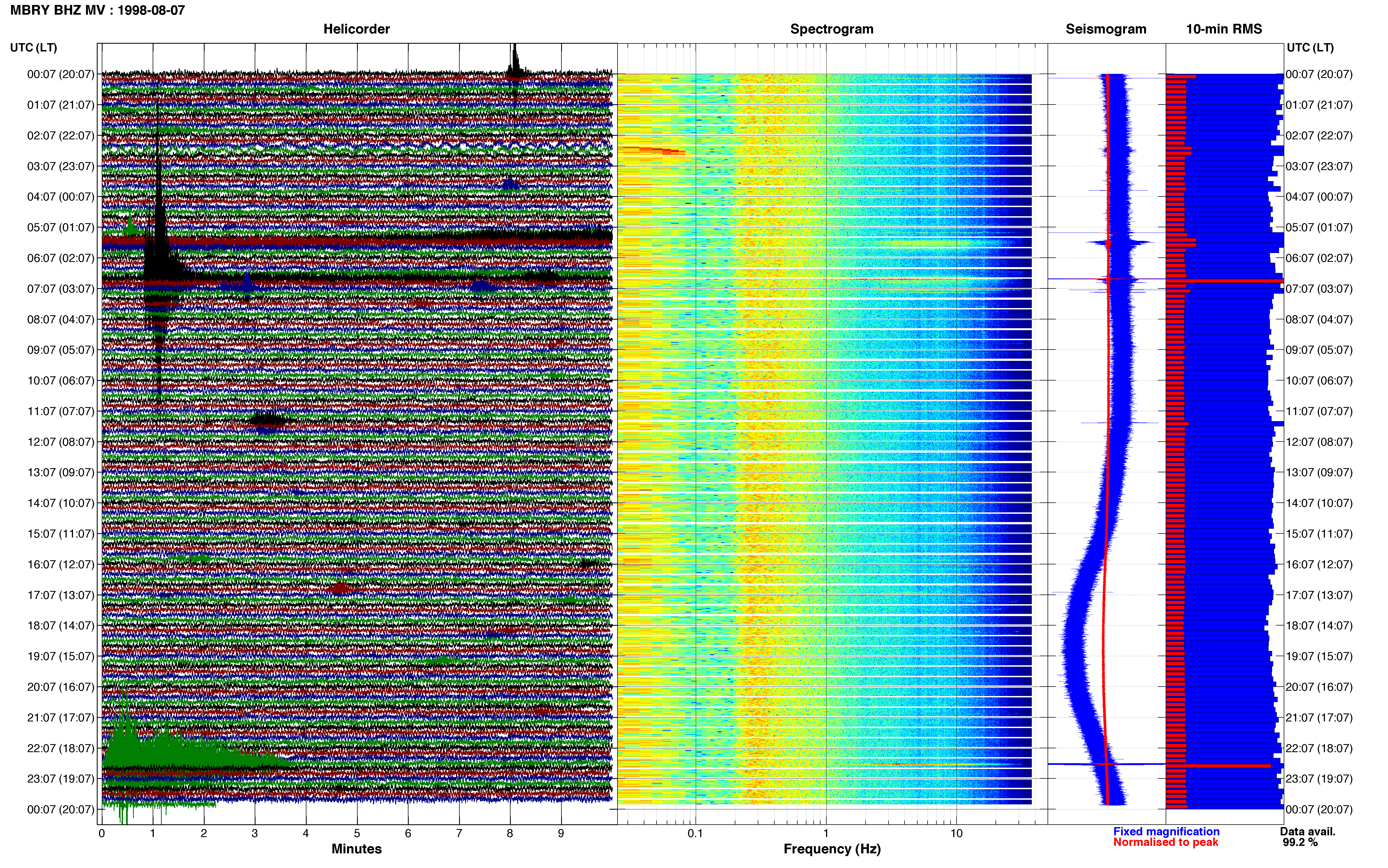
Task: Click the 10 tick on Frequency axis
Action: click(956, 833)
